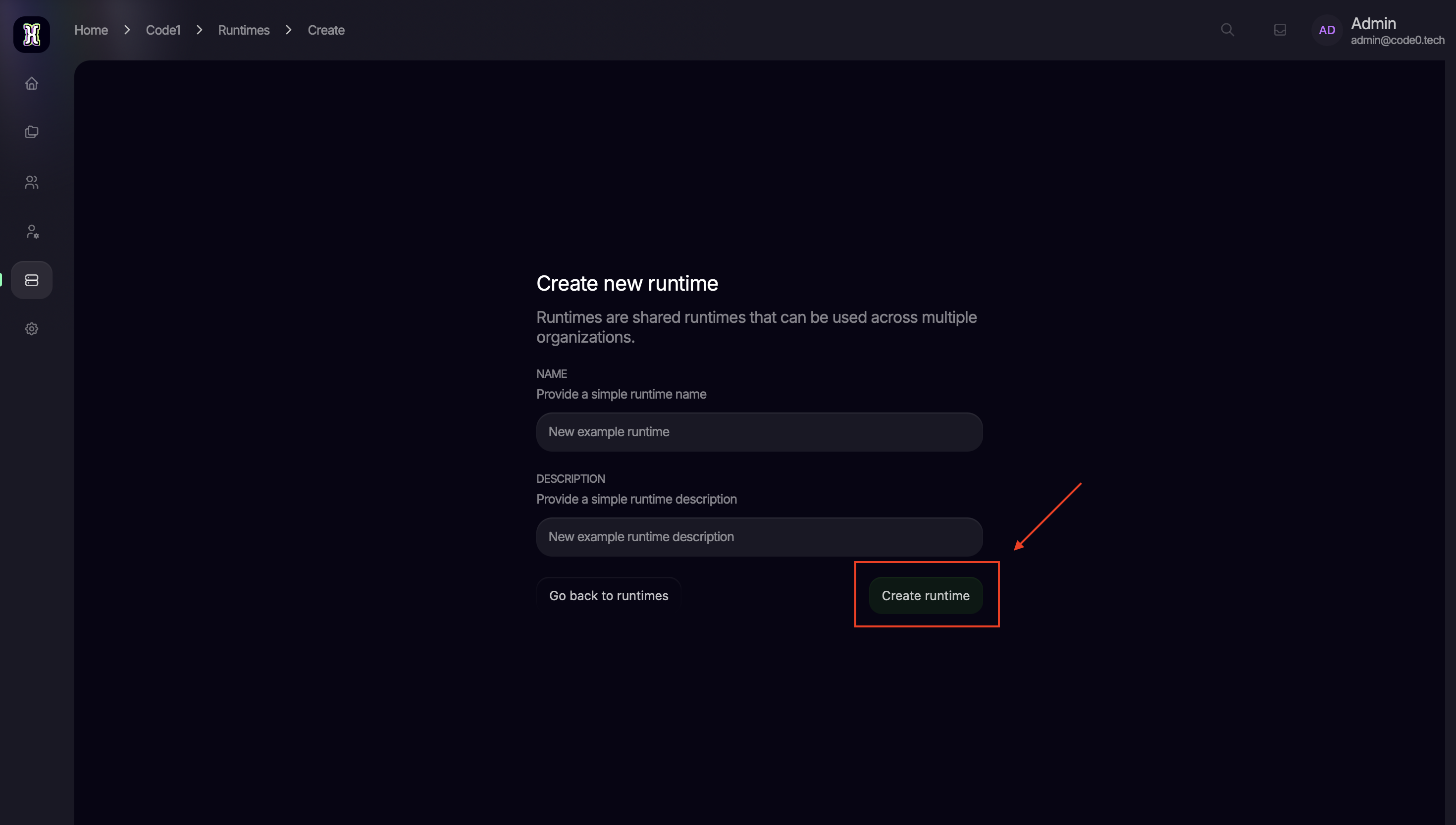Click the Code0 logo icon
This screenshot has width=1456, height=825.
click(32, 35)
